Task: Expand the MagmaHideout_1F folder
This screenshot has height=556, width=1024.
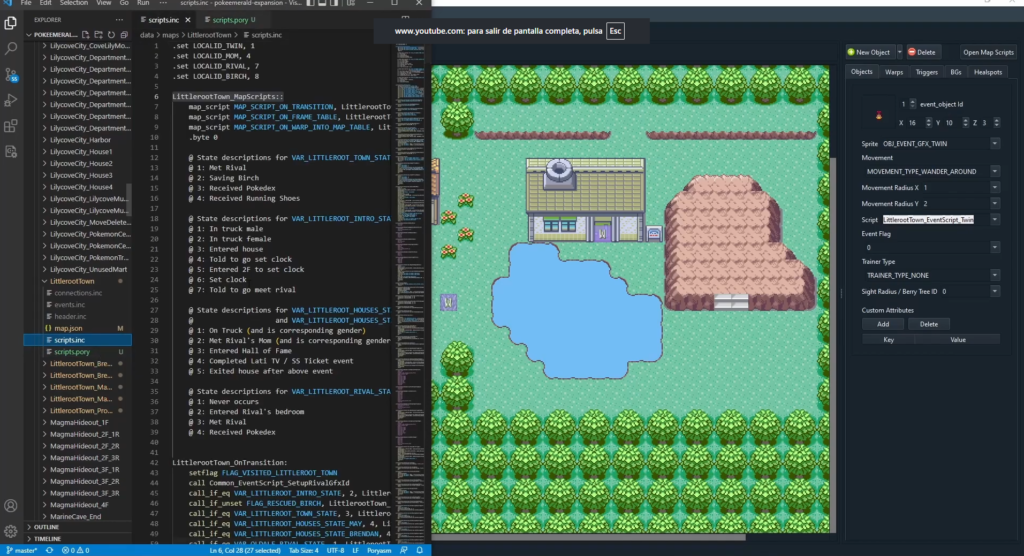Action: point(79,422)
